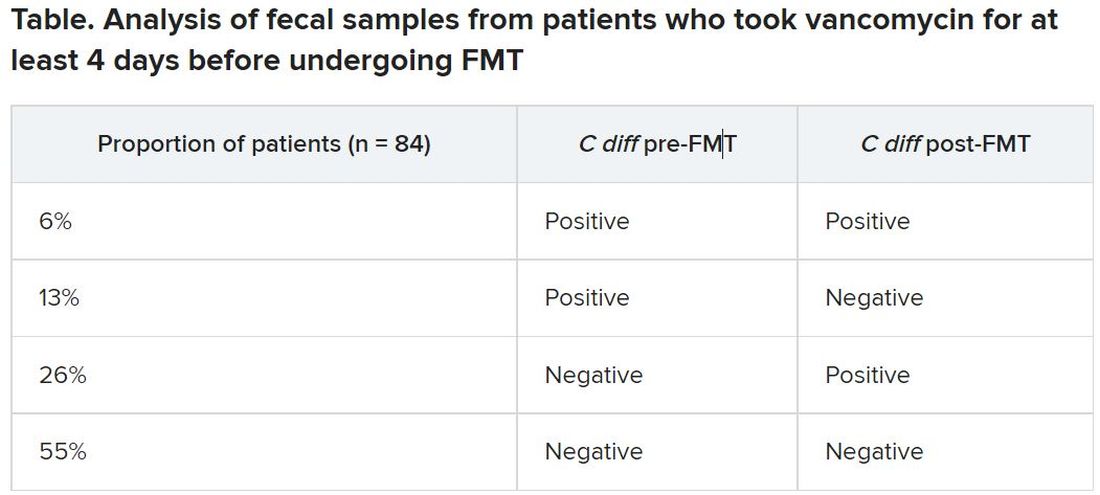The image size is (1100, 495).
Task: Select pre-FMT "Negative" in the 55% row
Action: click(x=593, y=452)
